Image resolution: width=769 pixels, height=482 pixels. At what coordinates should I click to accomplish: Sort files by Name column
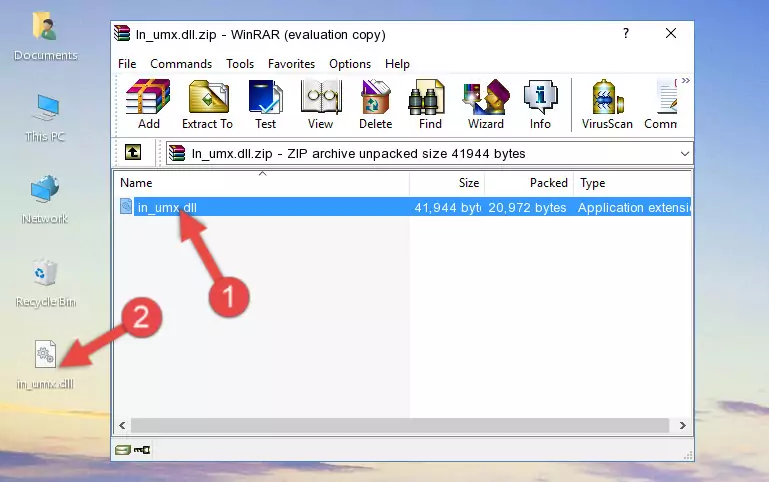(x=262, y=183)
